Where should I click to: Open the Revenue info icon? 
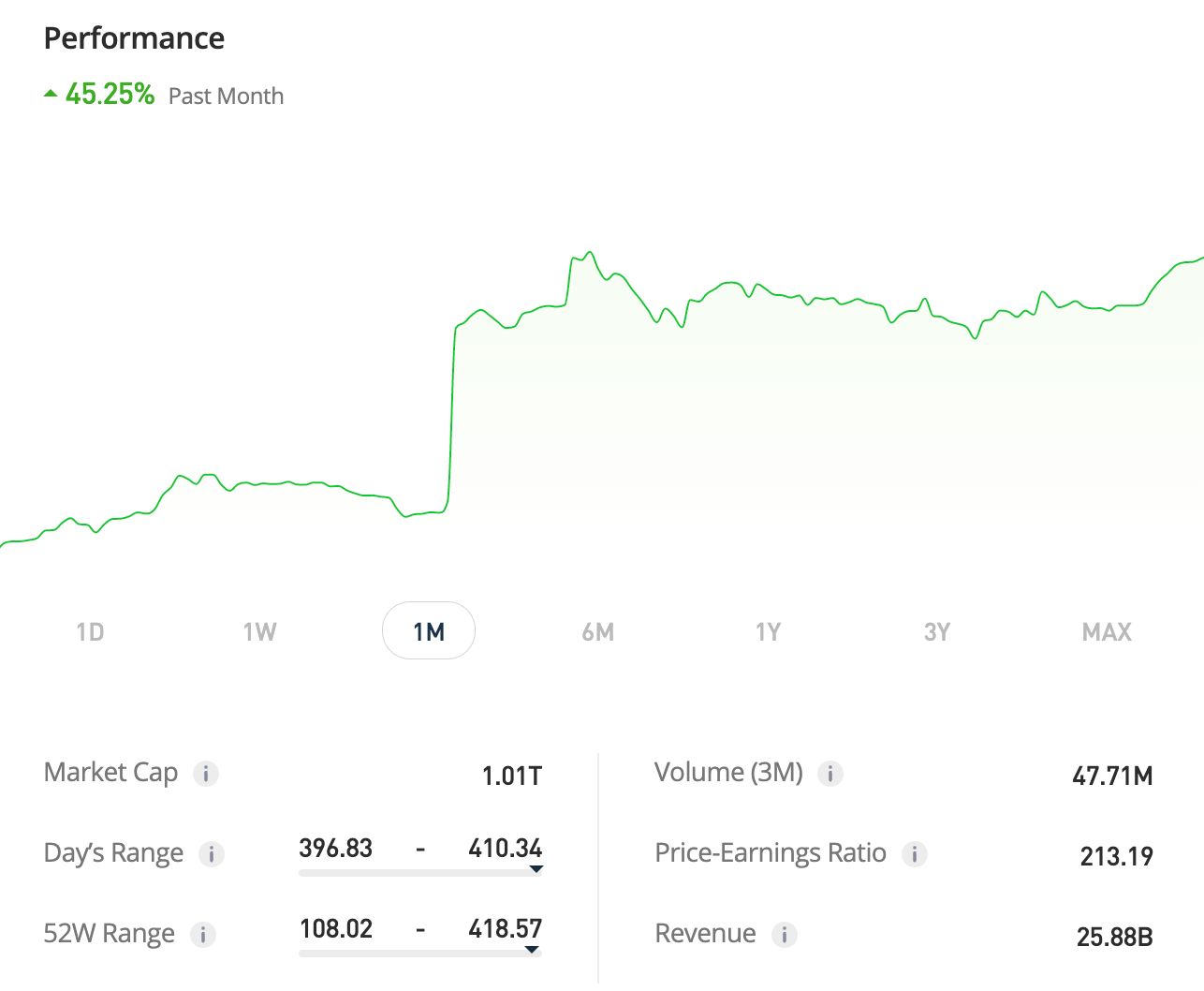coord(785,935)
